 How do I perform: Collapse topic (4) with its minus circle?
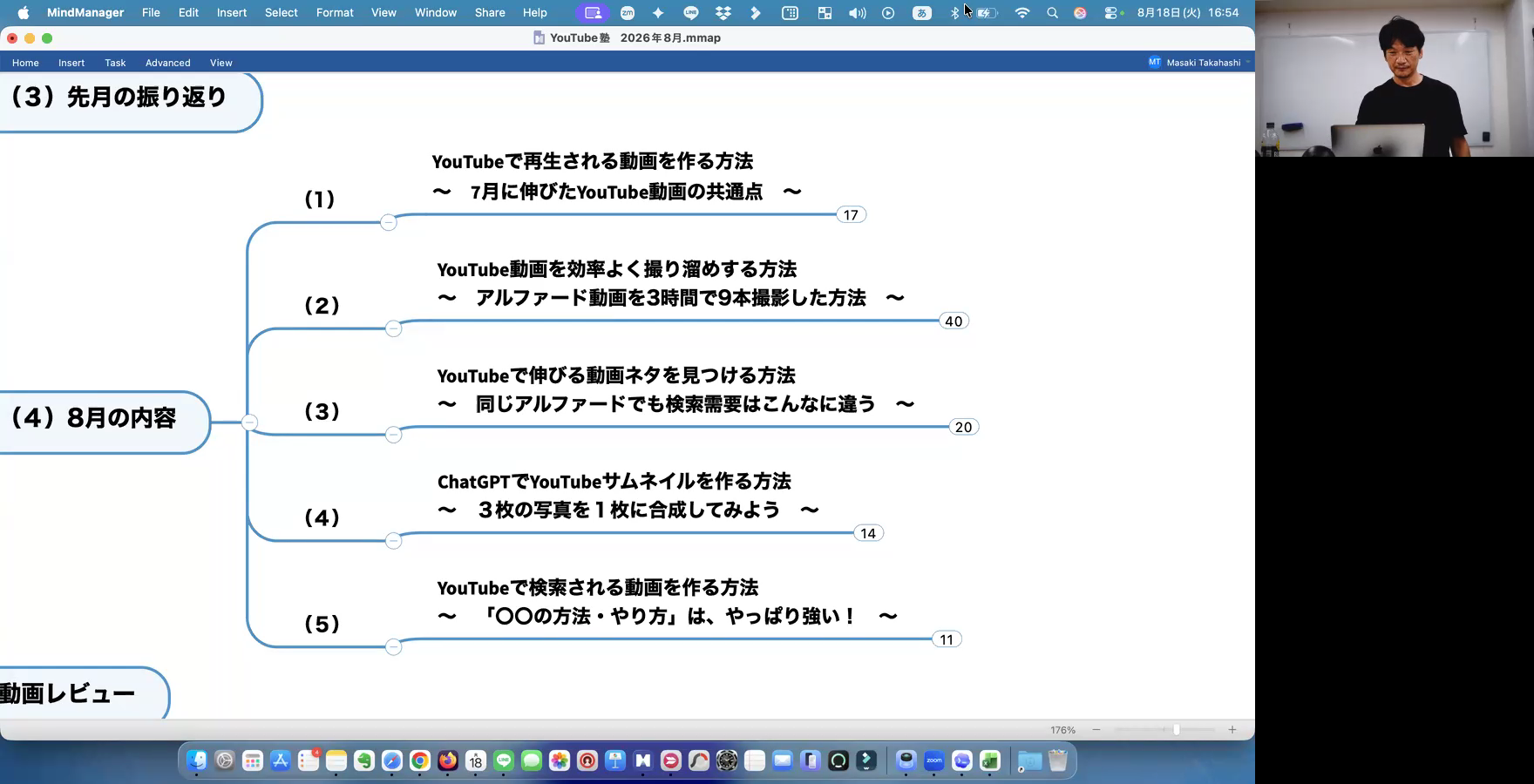pos(393,541)
